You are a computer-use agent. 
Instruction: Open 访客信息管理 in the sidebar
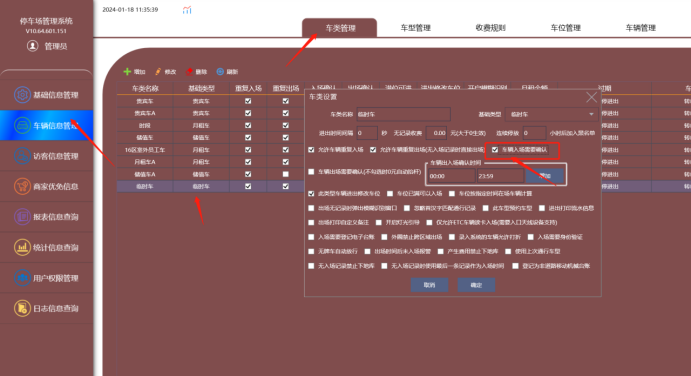click(x=46, y=156)
